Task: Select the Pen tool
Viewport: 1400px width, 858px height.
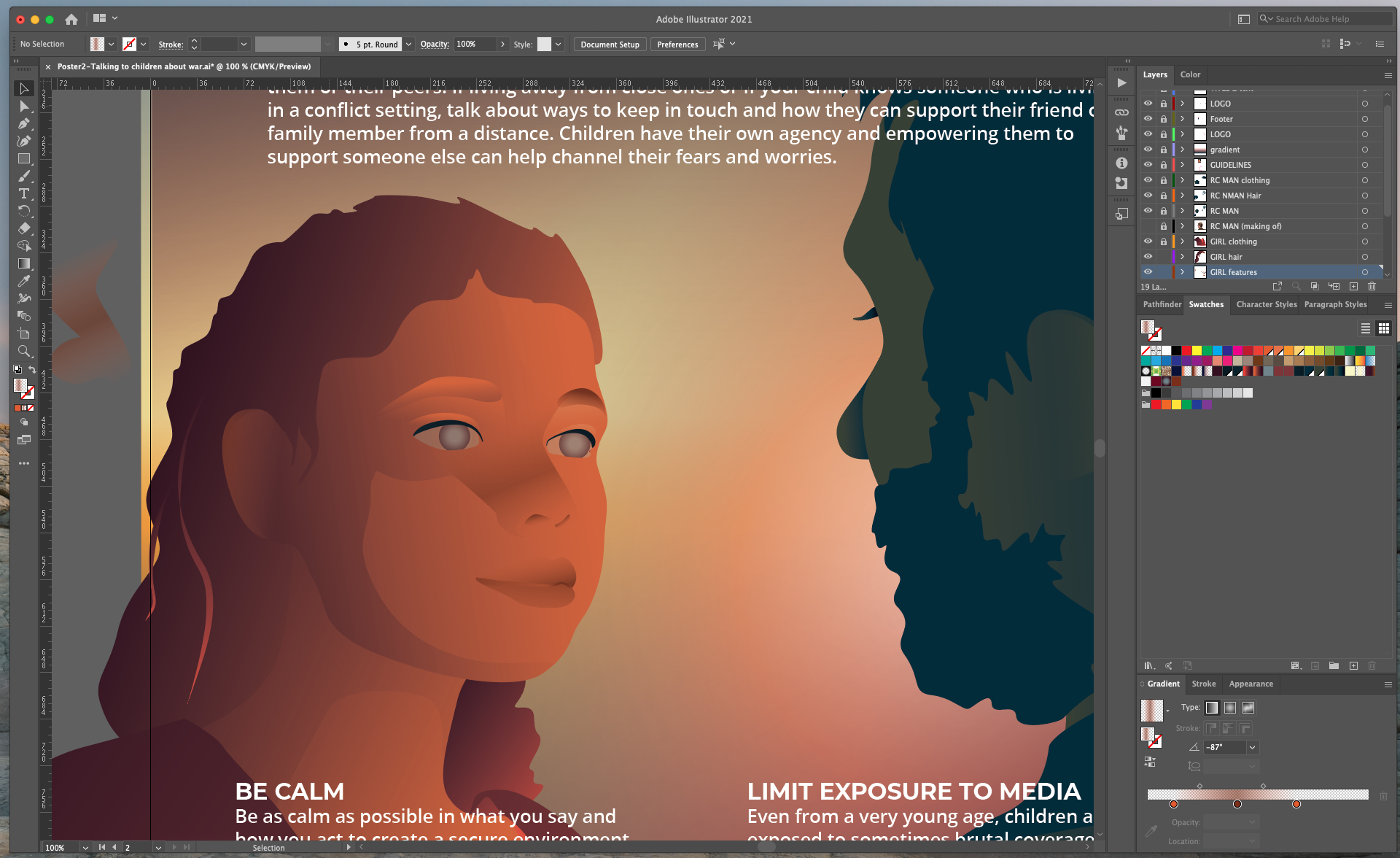Action: click(24, 123)
